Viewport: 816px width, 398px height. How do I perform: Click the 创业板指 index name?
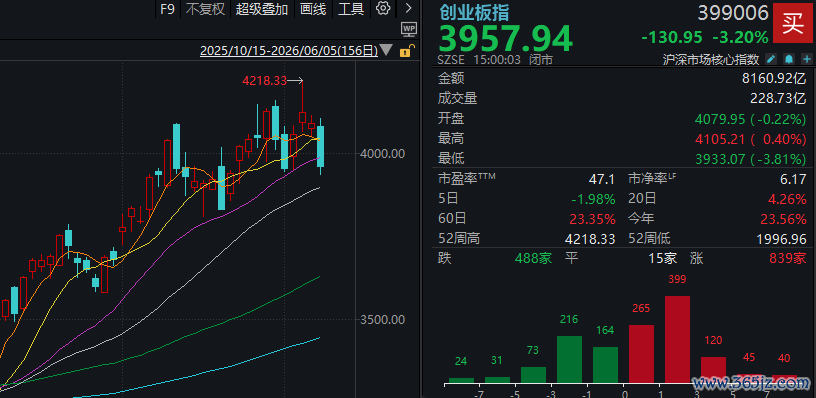[474, 11]
